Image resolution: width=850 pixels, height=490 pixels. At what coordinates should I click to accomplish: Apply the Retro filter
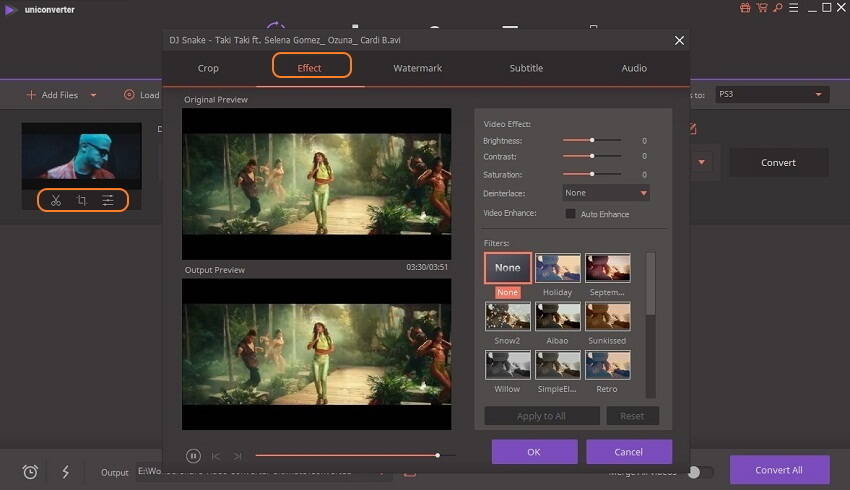[608, 365]
